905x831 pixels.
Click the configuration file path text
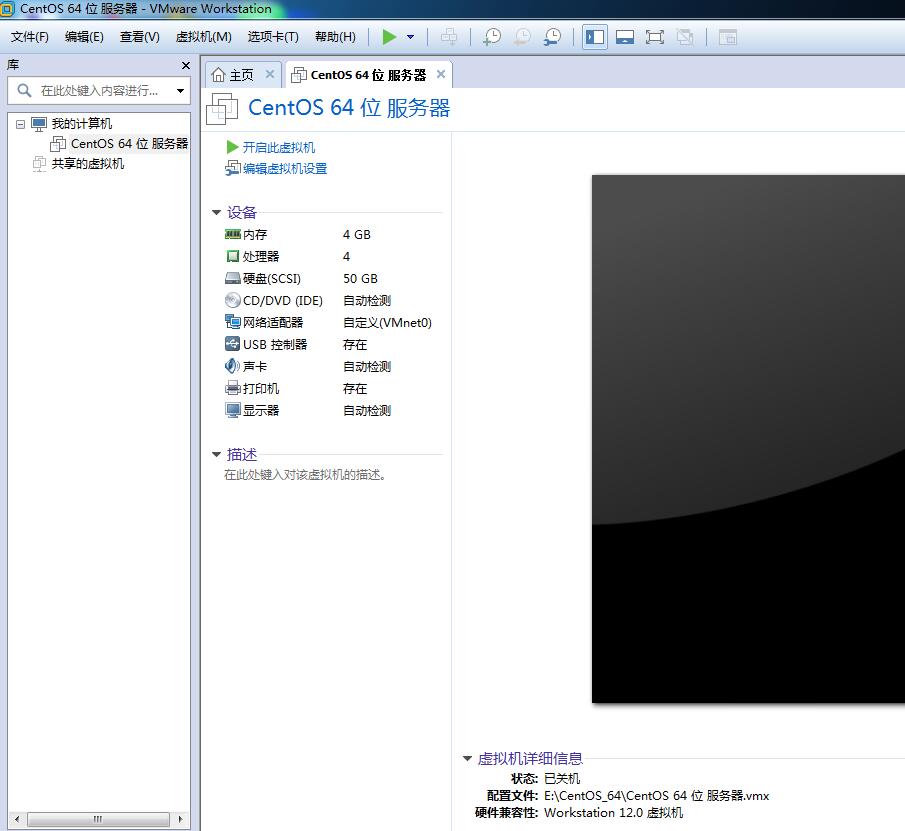[656, 796]
